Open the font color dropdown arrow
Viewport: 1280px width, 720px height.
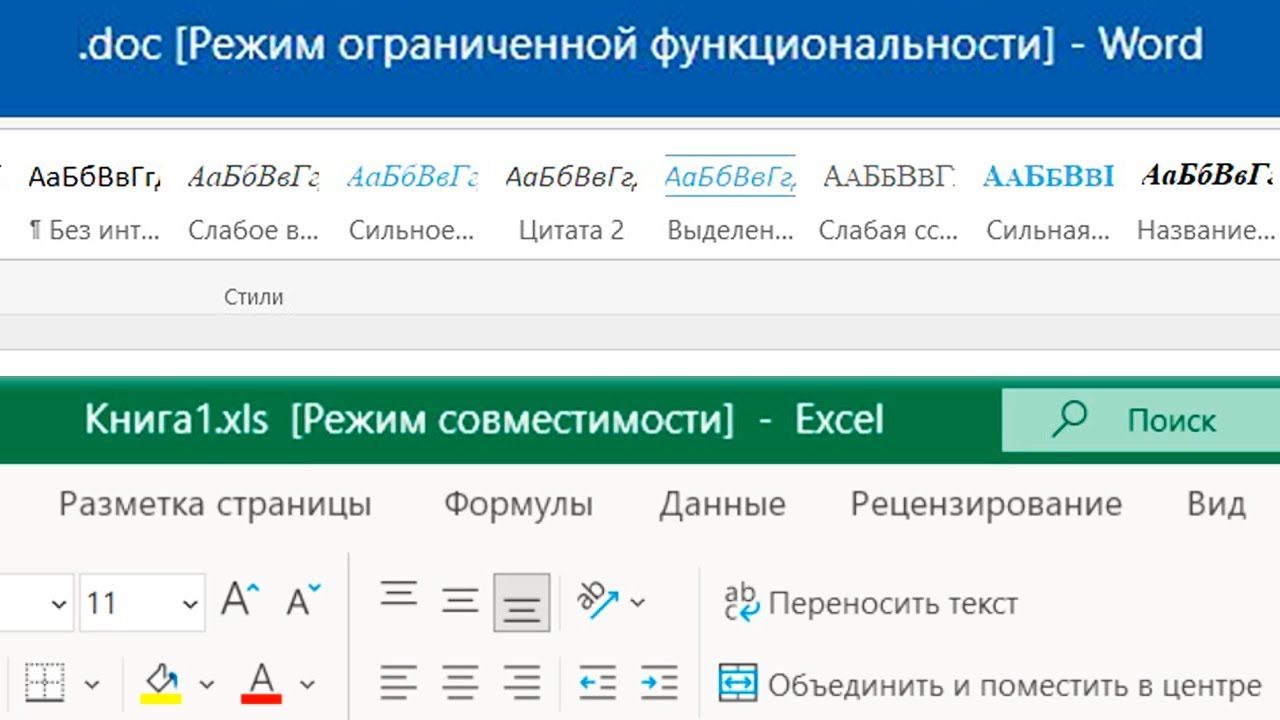point(308,685)
